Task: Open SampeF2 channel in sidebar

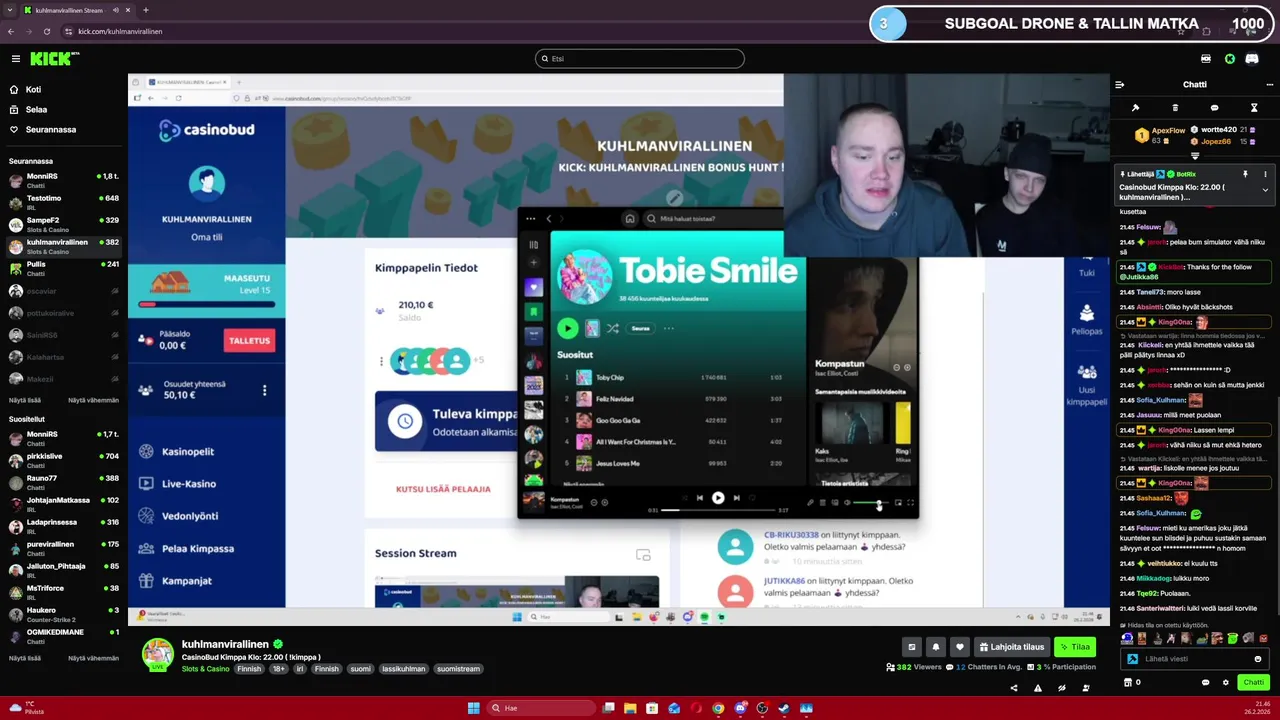Action: 64,224
